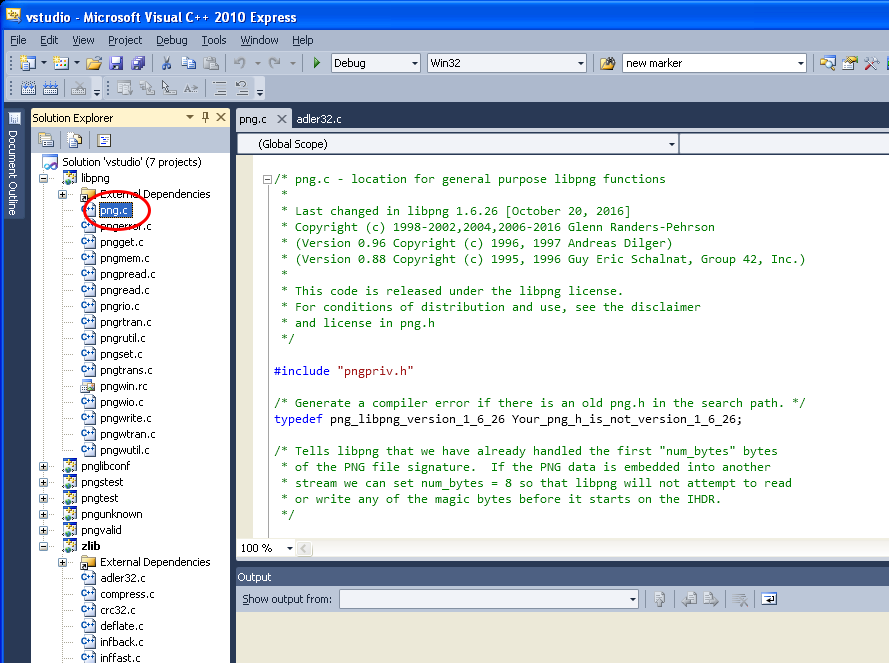The image size is (889, 663).
Task: Open the Project menu
Action: coord(125,40)
